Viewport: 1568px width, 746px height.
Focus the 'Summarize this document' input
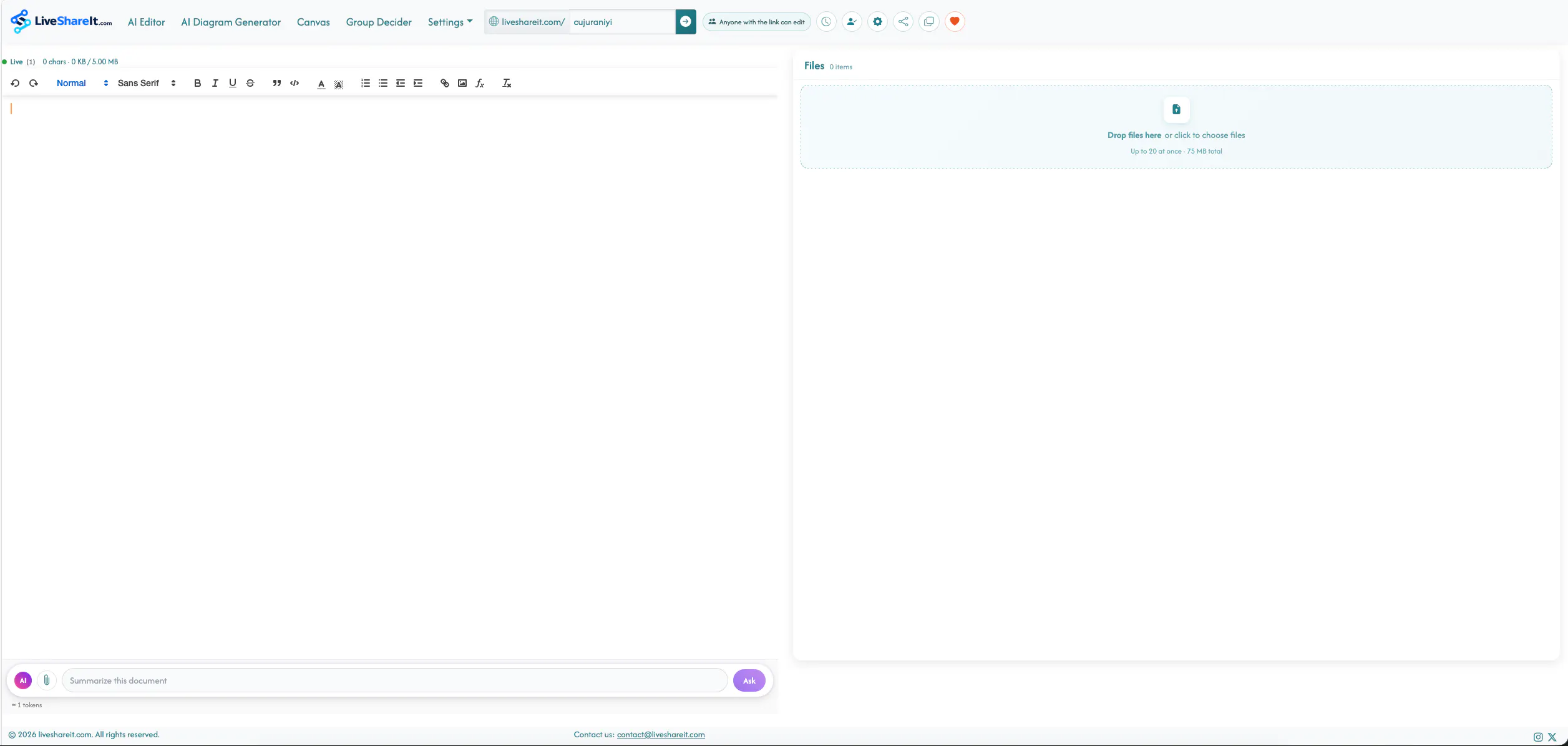(394, 680)
